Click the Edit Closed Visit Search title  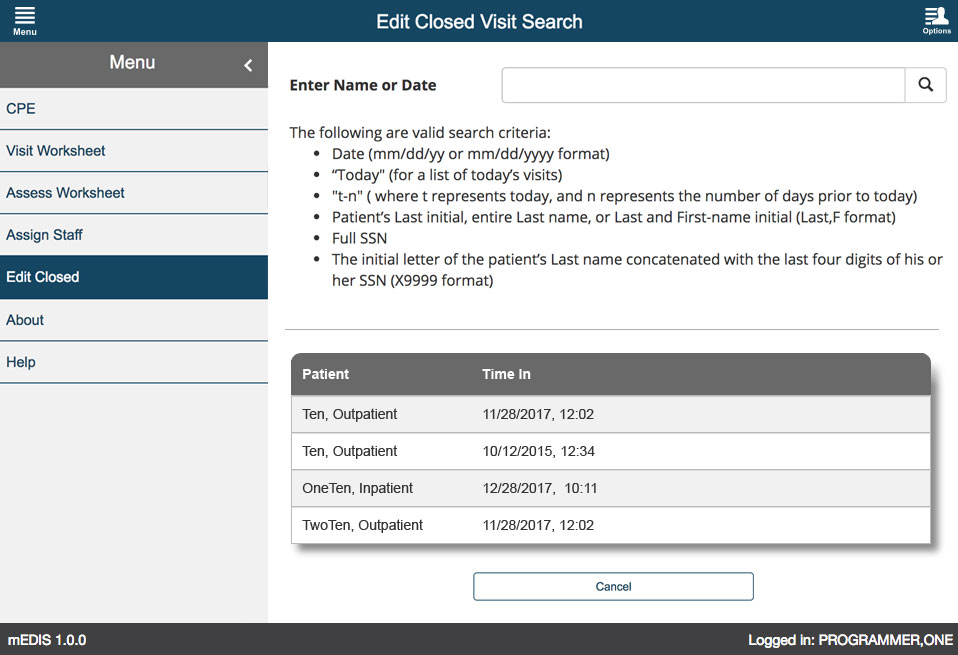point(479,22)
